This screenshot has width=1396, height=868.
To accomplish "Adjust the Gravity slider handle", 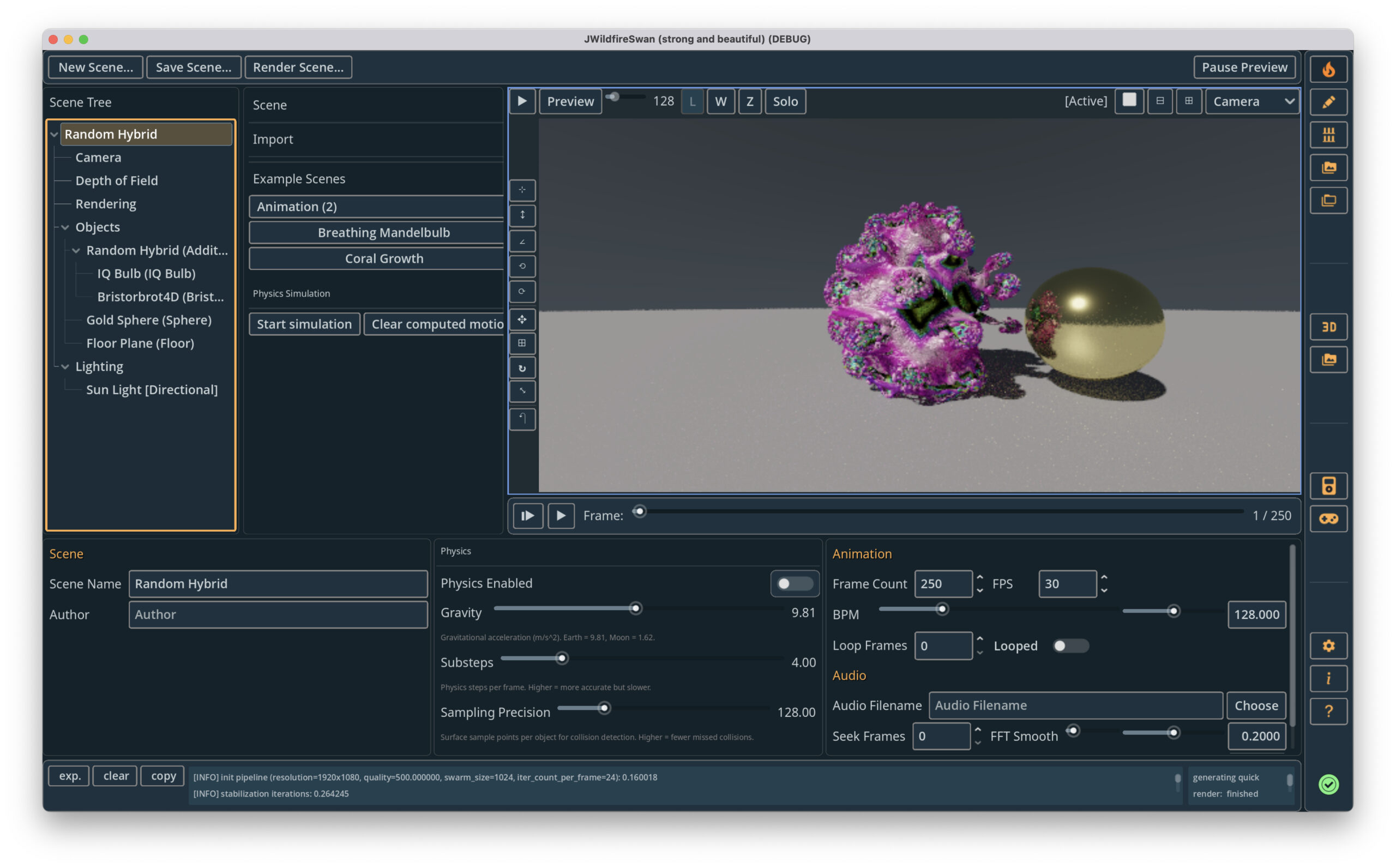I will pyautogui.click(x=635, y=608).
